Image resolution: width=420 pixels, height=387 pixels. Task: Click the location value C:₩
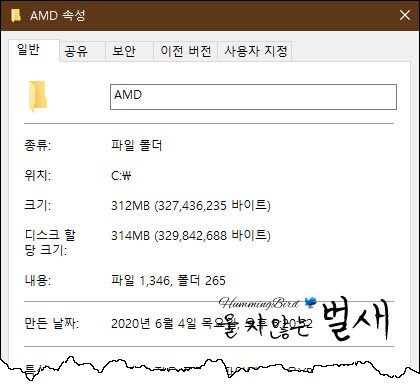click(x=121, y=175)
